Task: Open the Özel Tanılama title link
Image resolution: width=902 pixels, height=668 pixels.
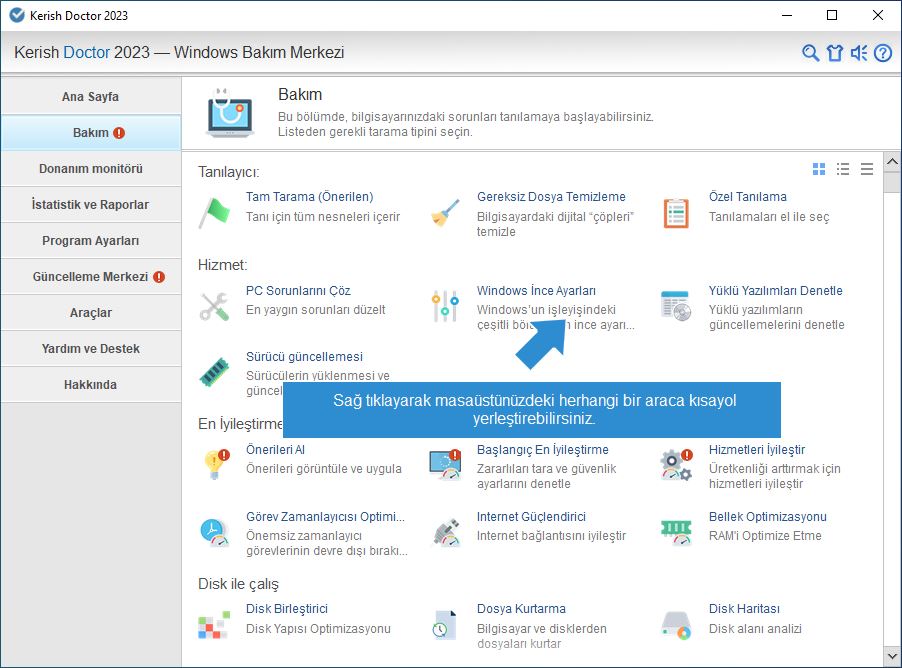Action: 747,197
